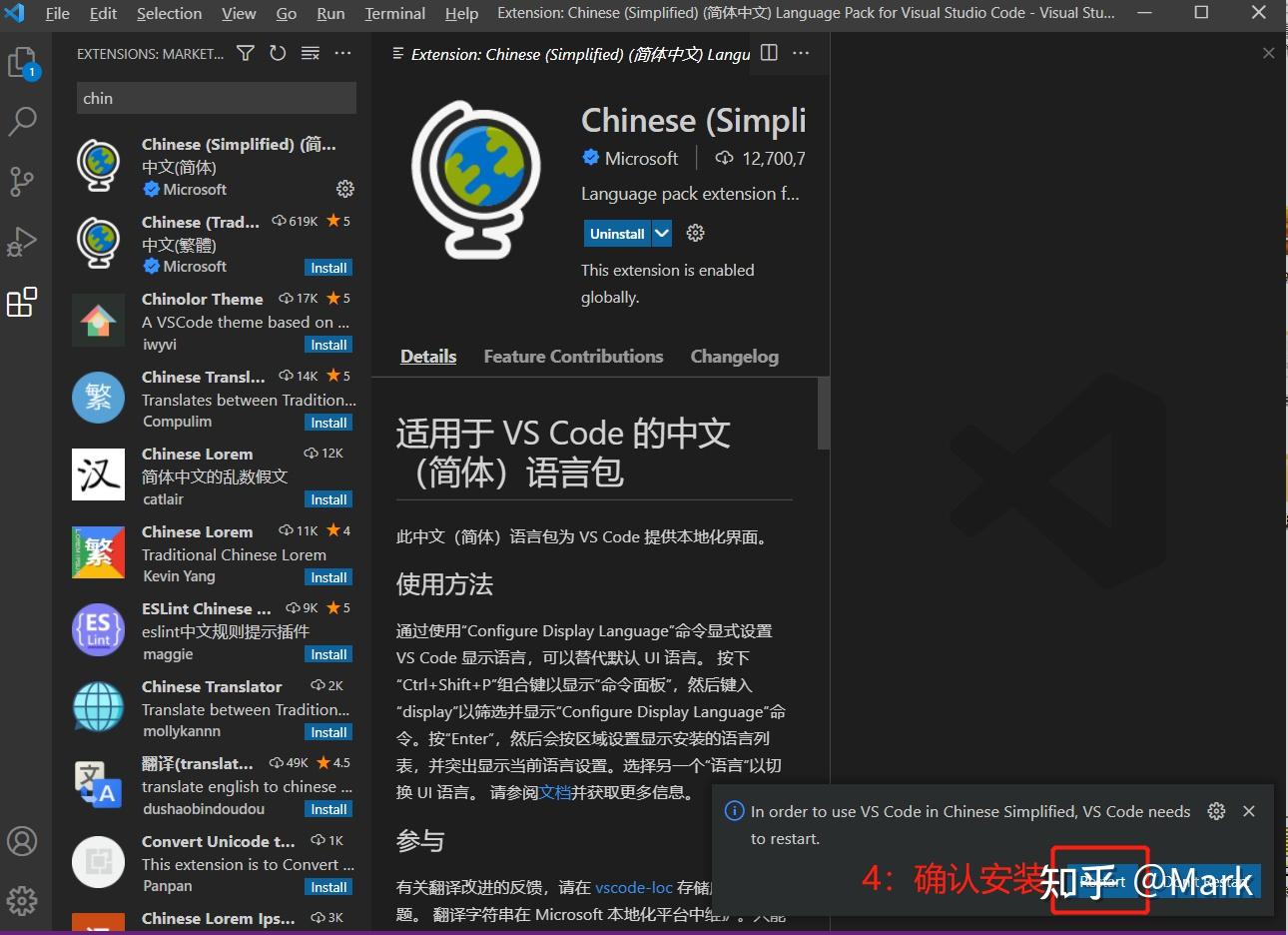Open the View menu
Screen dimensions: 1288x935
point(239,13)
